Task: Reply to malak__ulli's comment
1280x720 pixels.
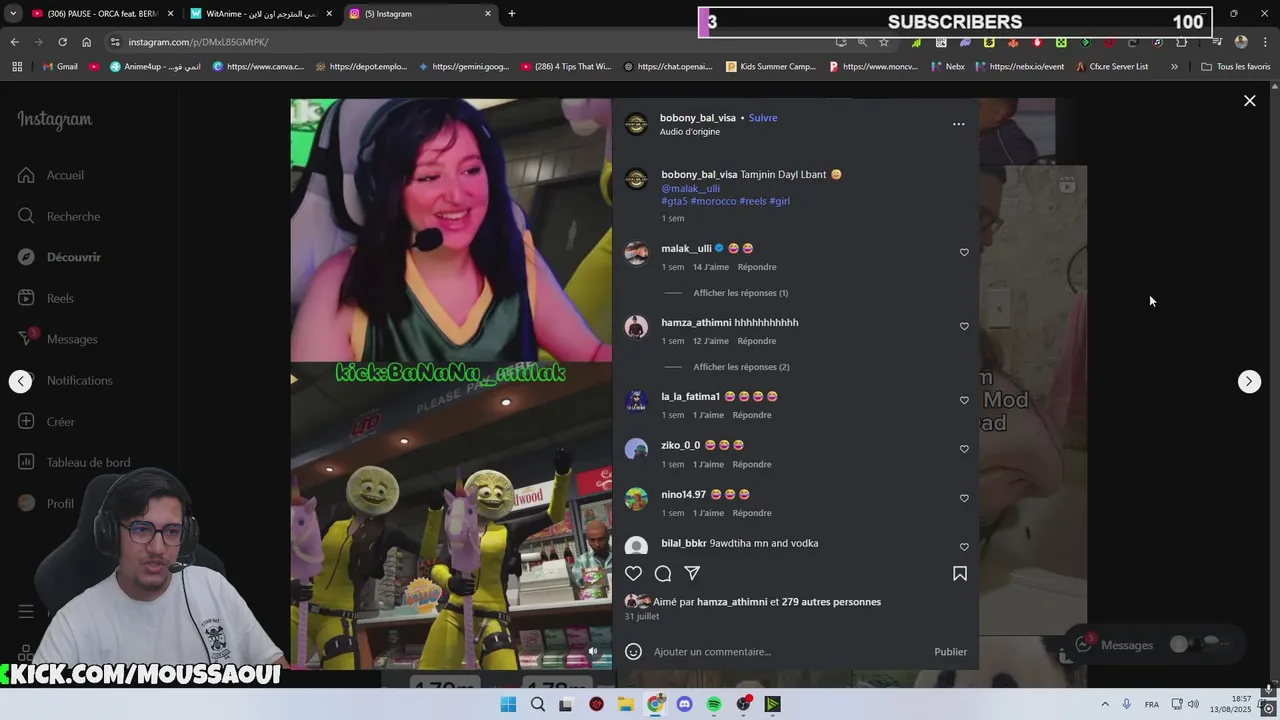Action: (757, 267)
